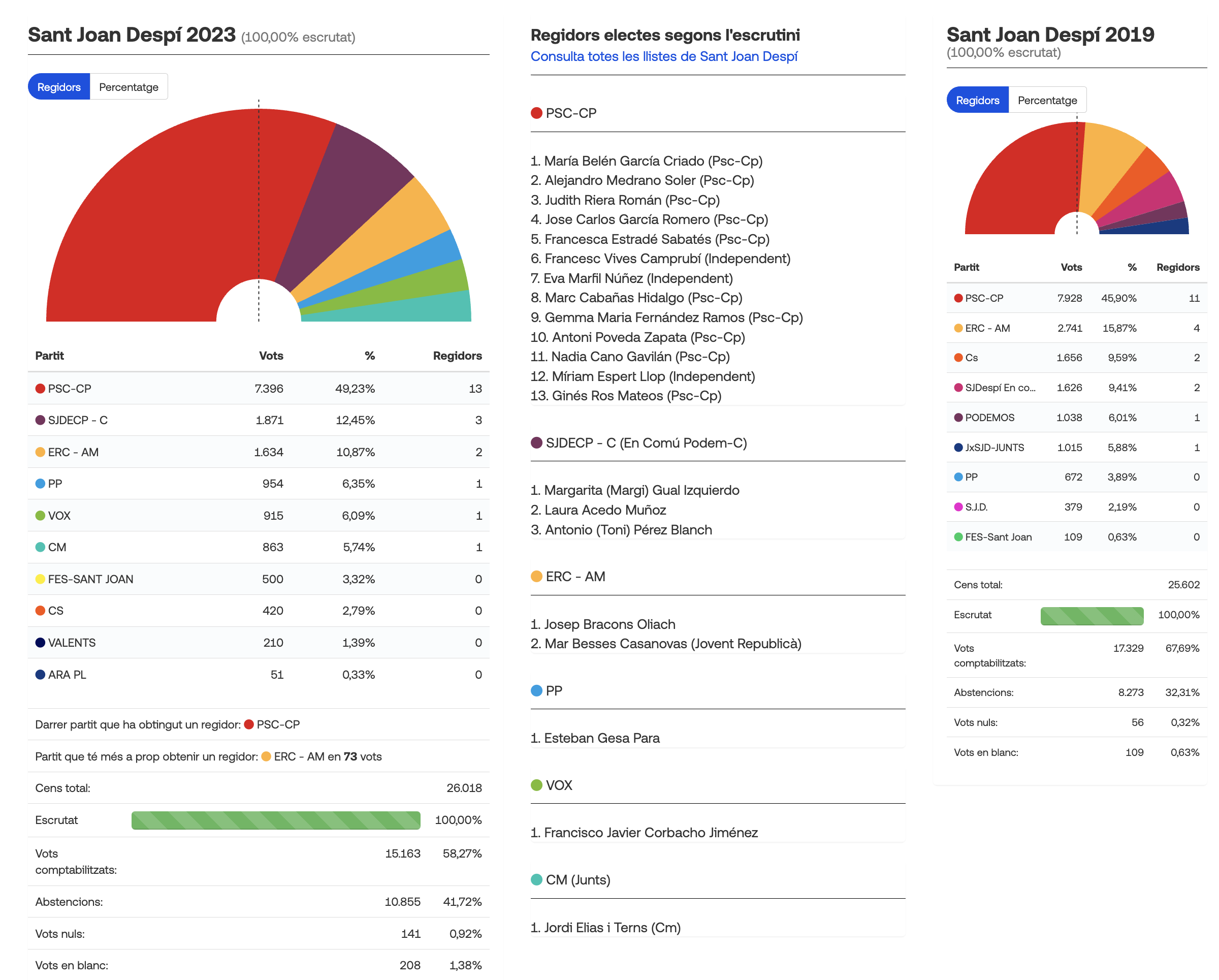Click CM (Junts) heading in elected list

(578, 880)
